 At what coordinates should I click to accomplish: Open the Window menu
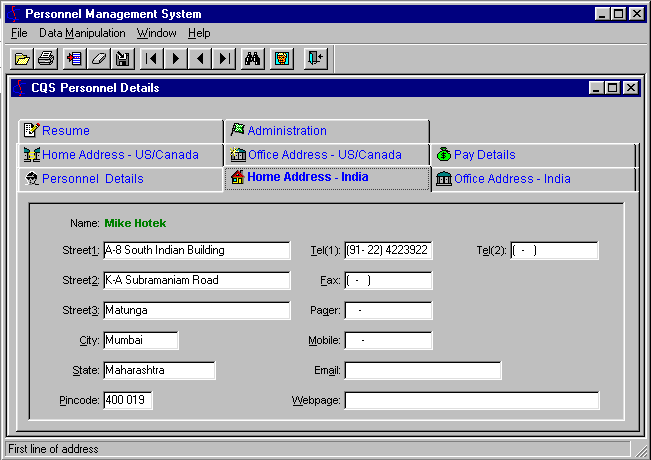[x=156, y=33]
